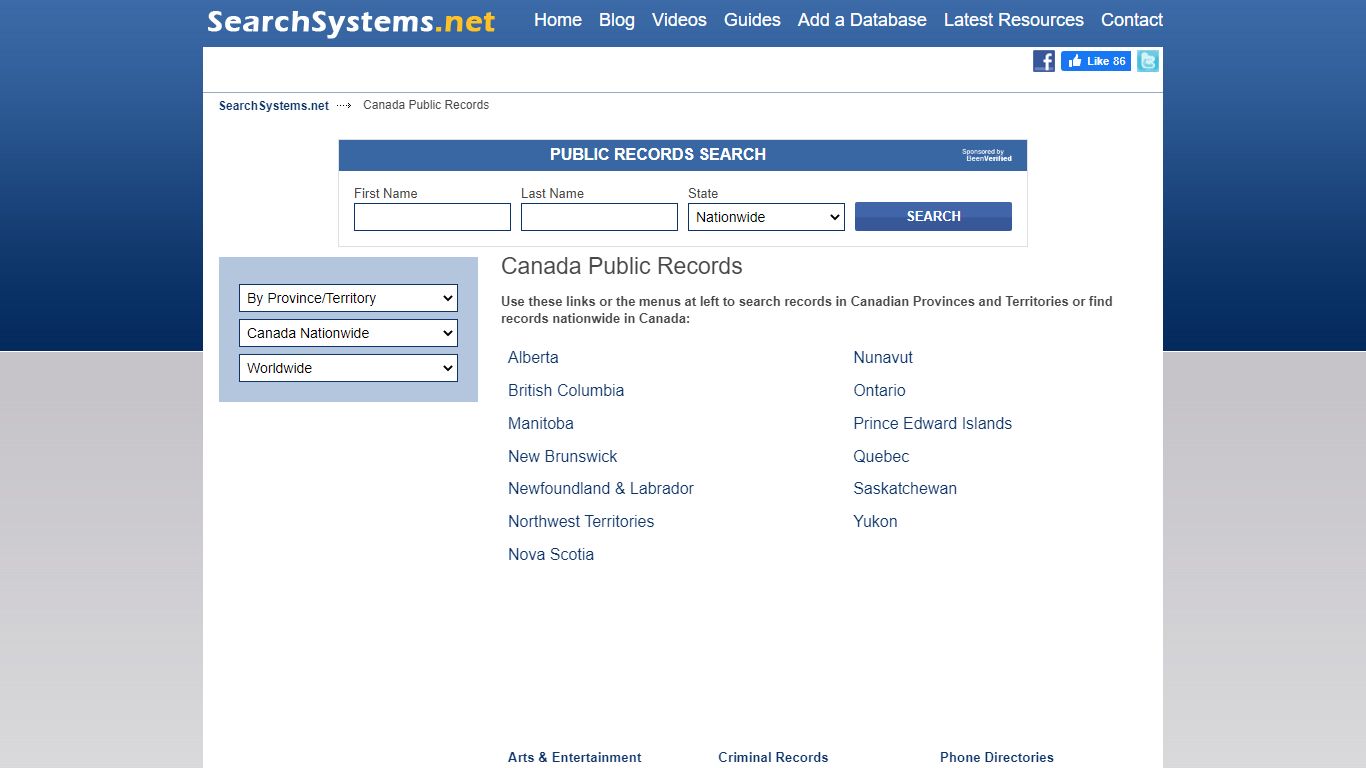Open the Quebec records link

pos(881,456)
